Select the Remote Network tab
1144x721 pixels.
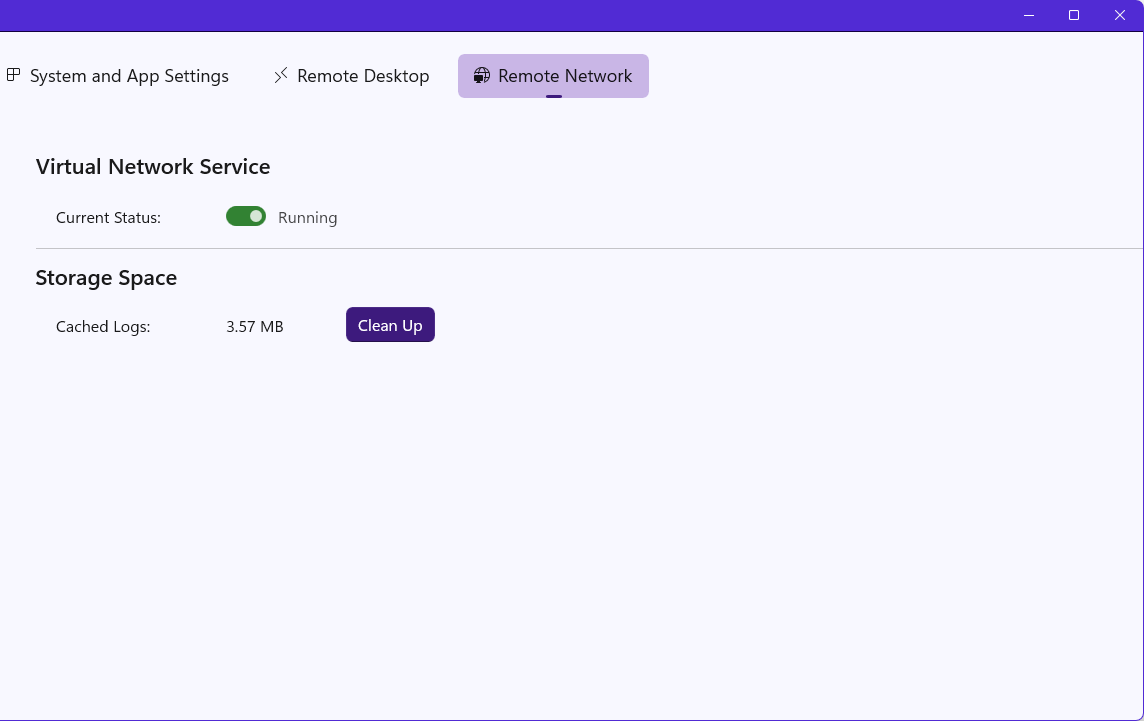click(553, 76)
